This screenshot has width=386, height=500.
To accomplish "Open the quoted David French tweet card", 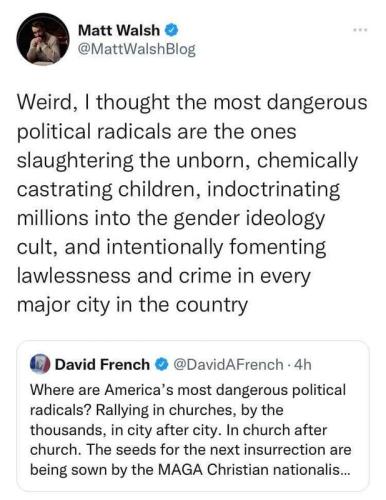I will (193, 416).
